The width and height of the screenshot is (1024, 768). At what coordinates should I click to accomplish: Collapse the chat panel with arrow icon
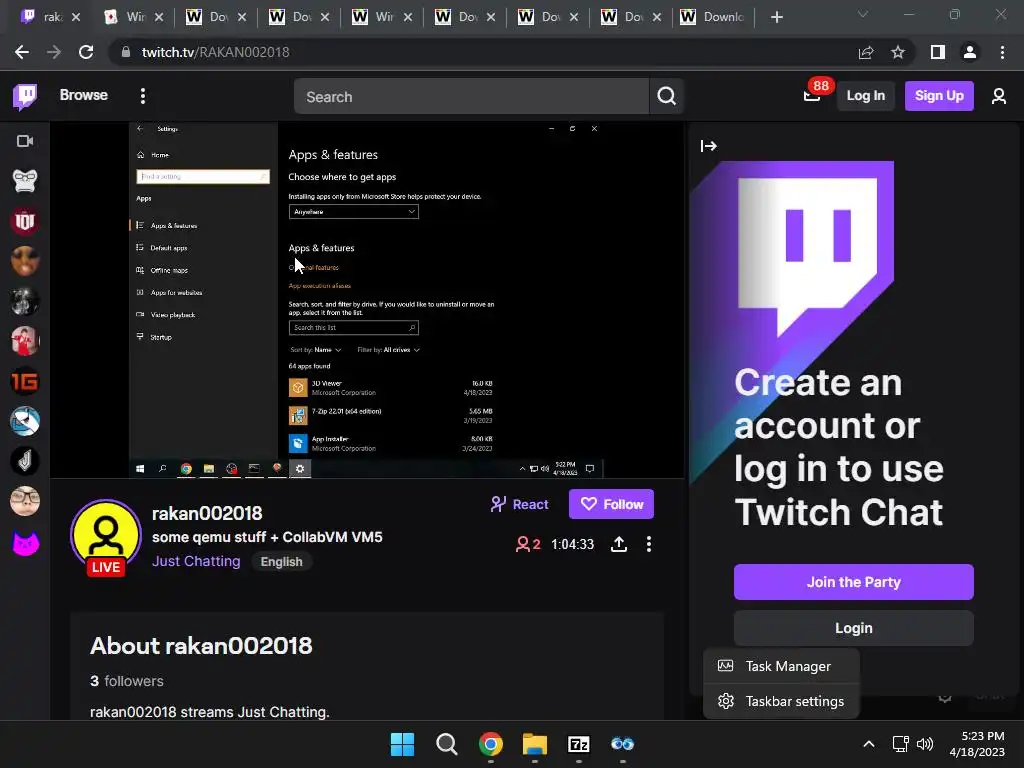709,146
